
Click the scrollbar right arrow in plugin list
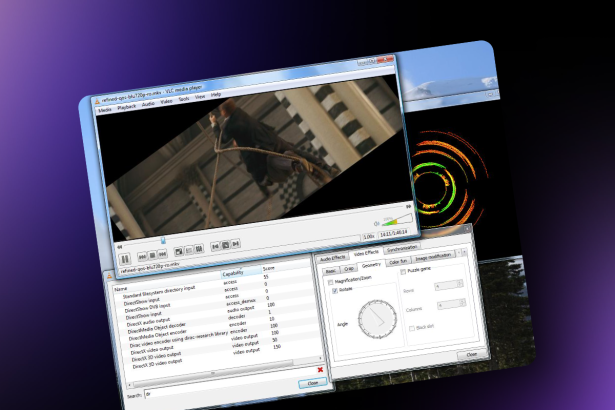320,358
